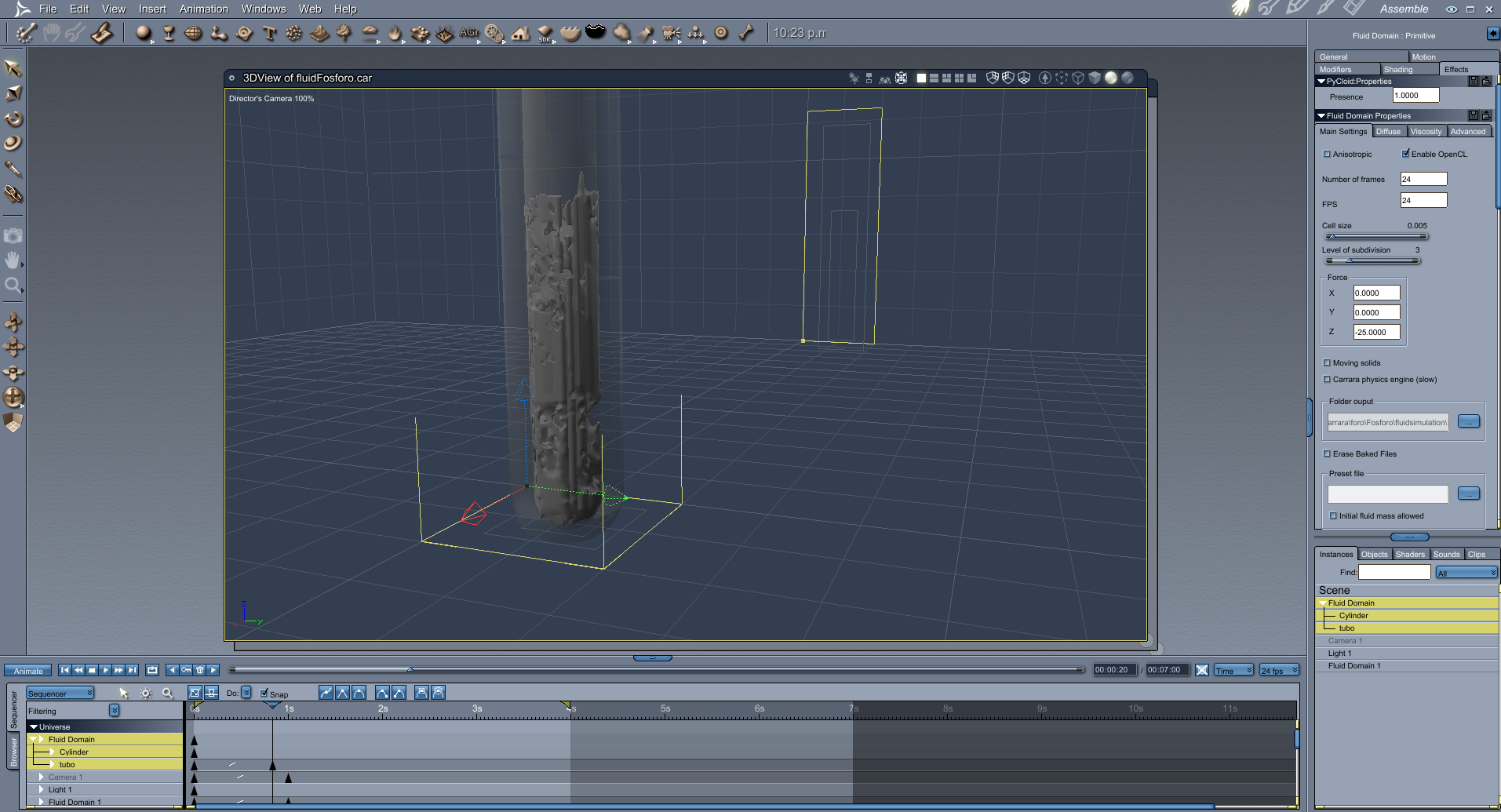Open the Do: dropdown in sequencer
The width and height of the screenshot is (1501, 812).
246,693
